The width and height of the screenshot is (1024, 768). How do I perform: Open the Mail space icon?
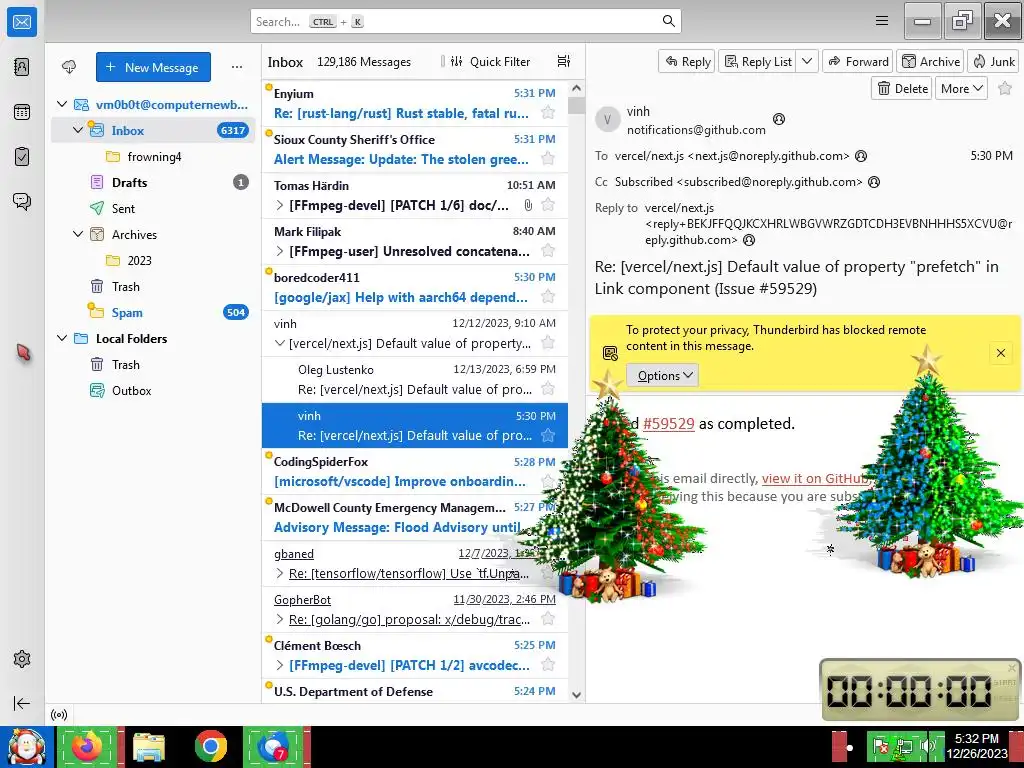tap(22, 22)
